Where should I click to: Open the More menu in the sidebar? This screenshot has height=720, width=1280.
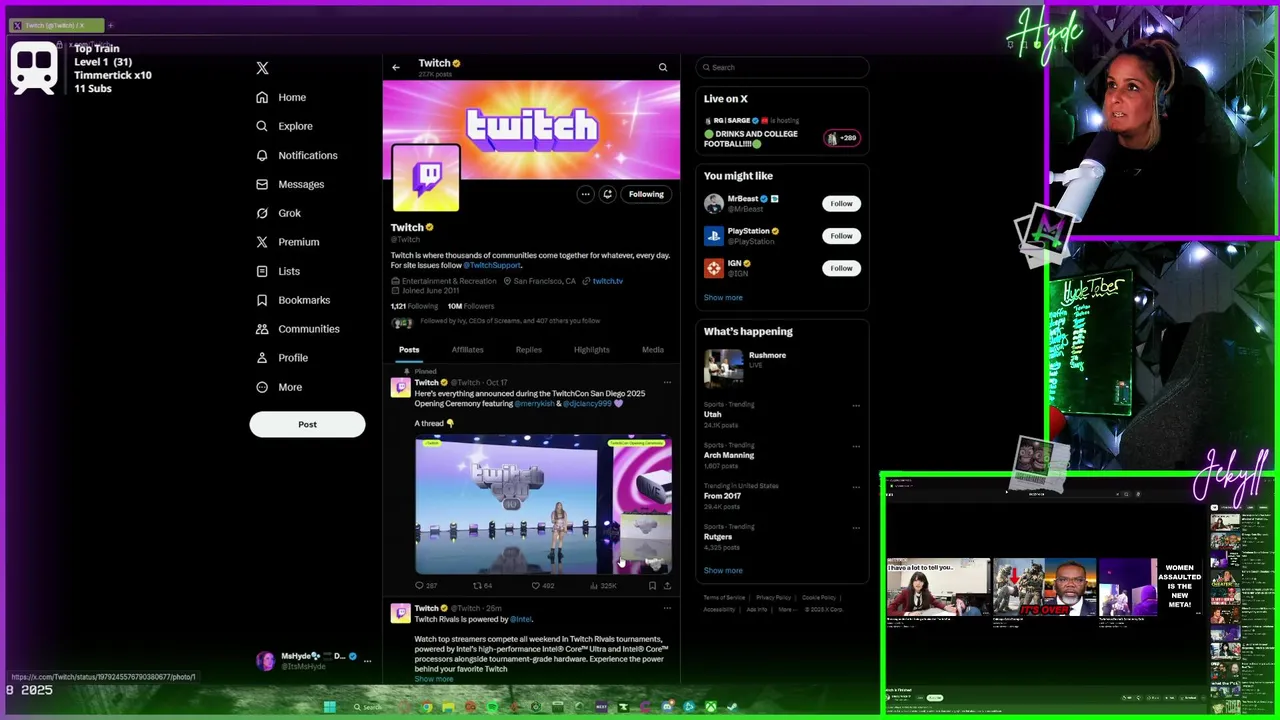(x=279, y=387)
